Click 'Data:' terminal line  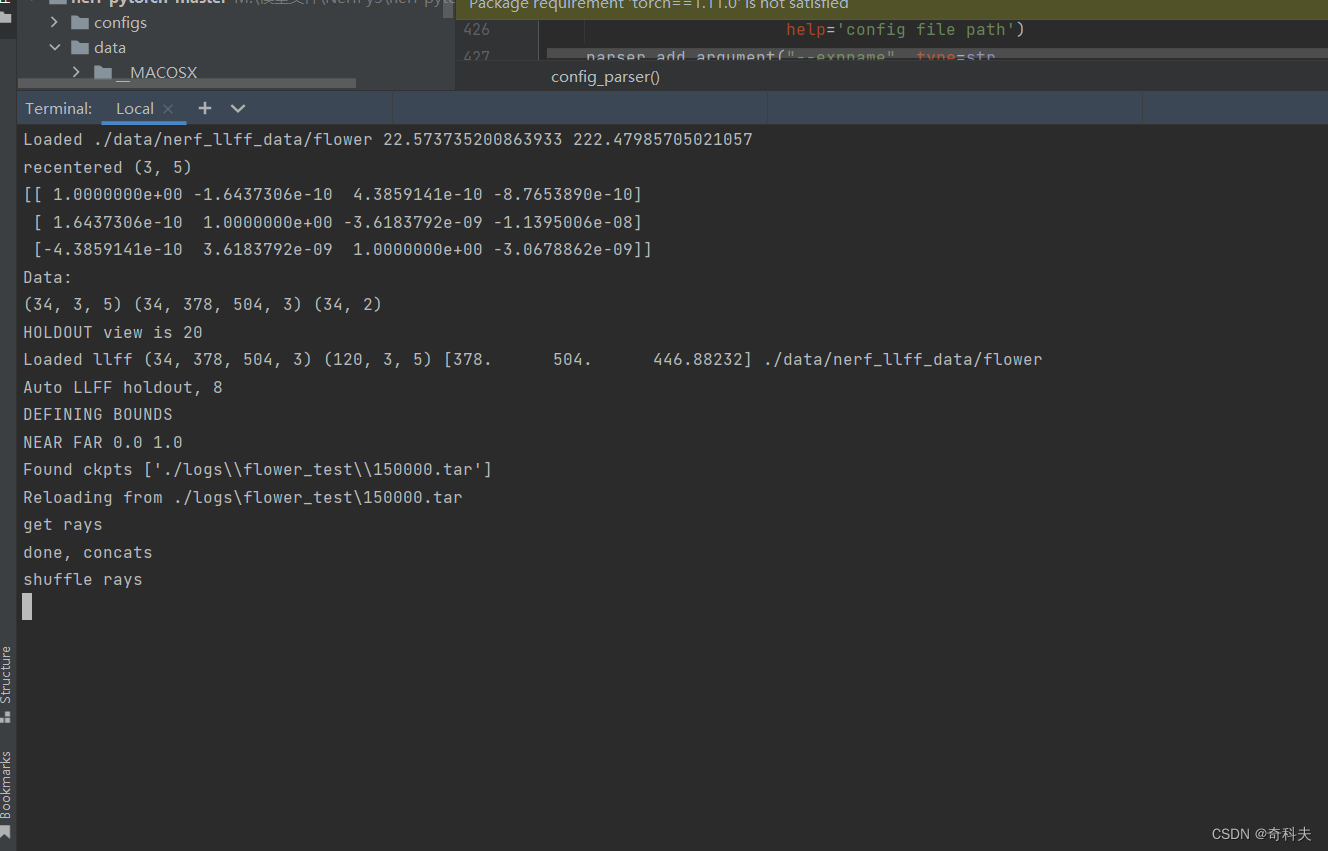48,277
